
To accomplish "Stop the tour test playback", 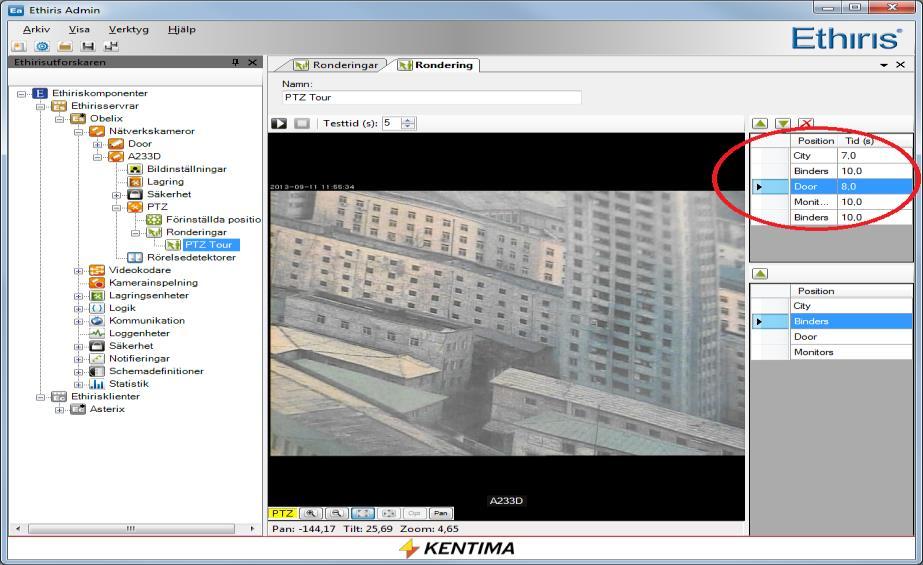I will (x=302, y=124).
